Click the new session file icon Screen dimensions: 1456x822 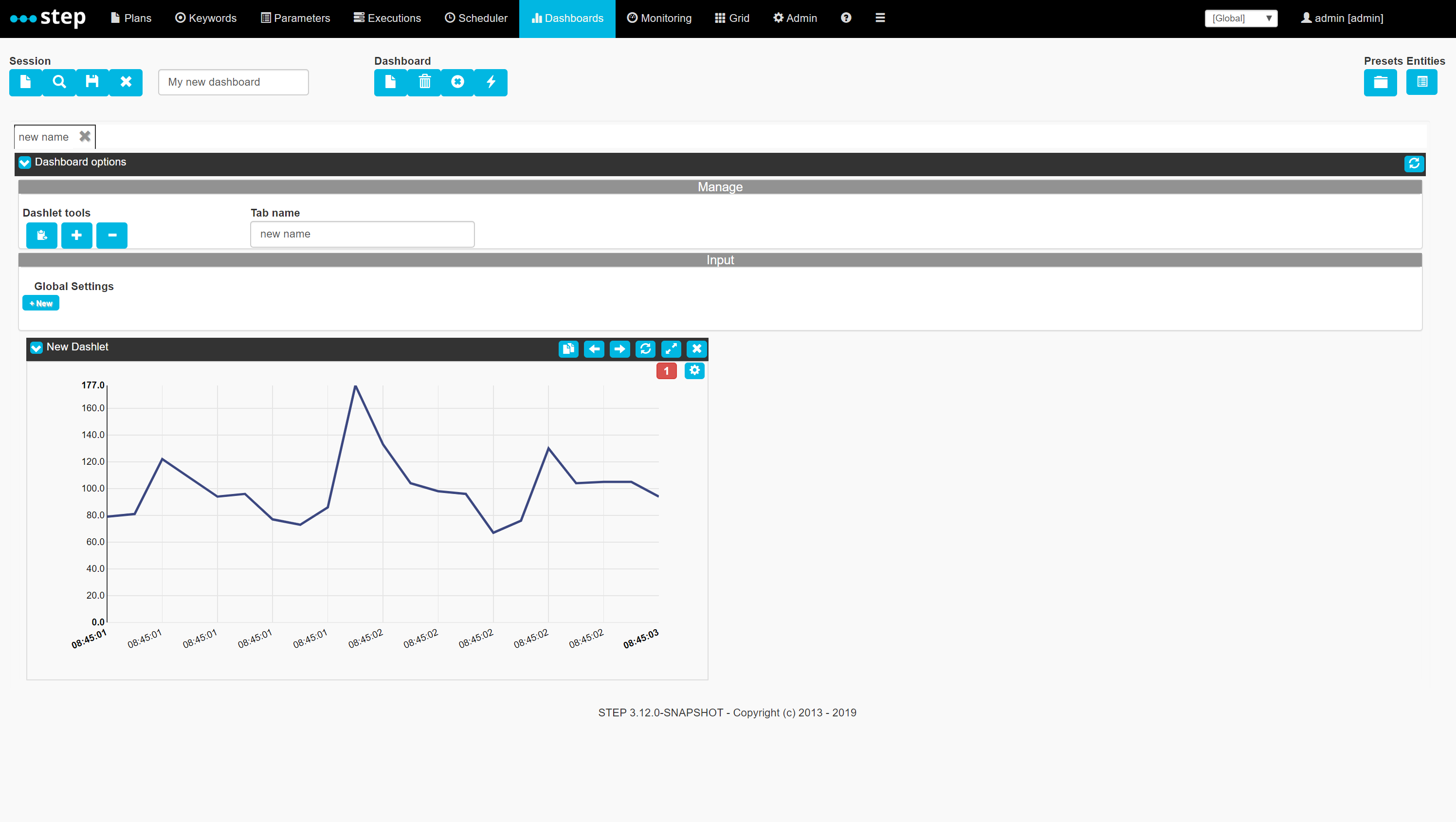click(25, 83)
